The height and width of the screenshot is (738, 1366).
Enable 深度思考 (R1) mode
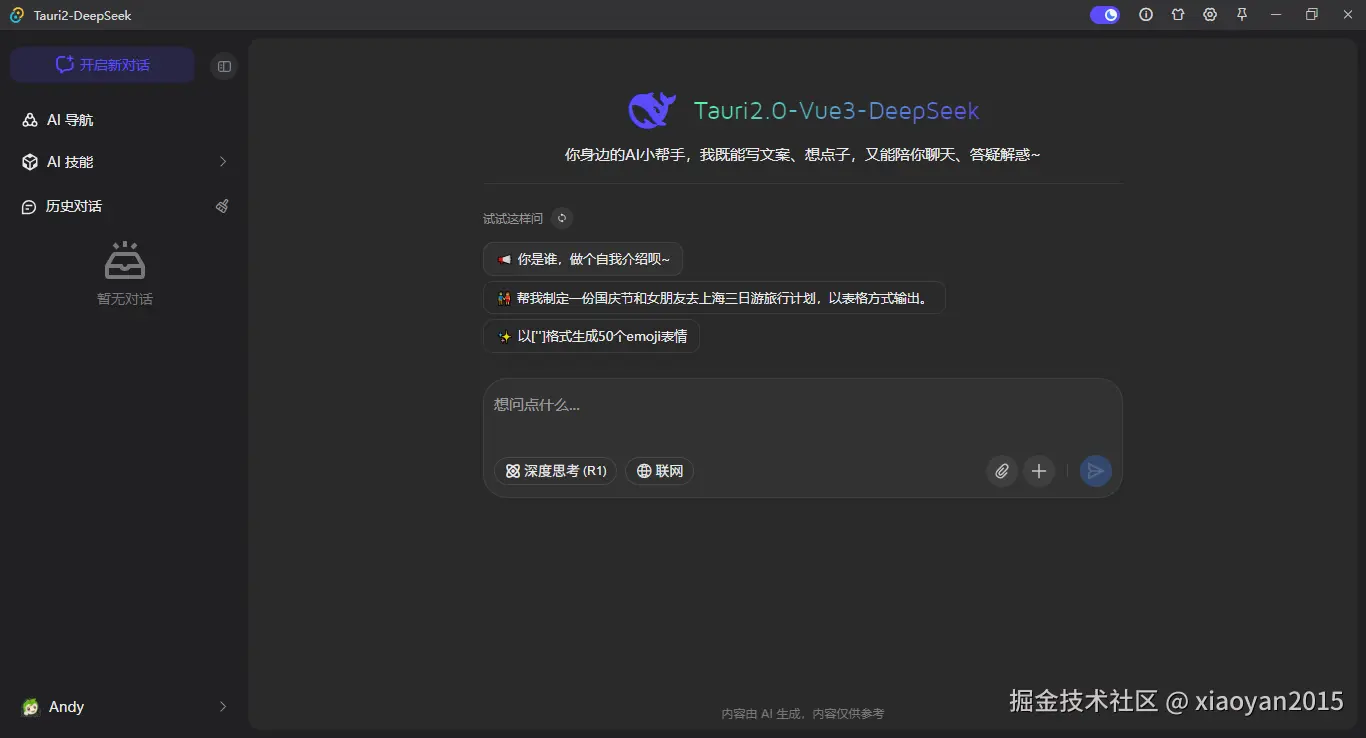(x=555, y=471)
